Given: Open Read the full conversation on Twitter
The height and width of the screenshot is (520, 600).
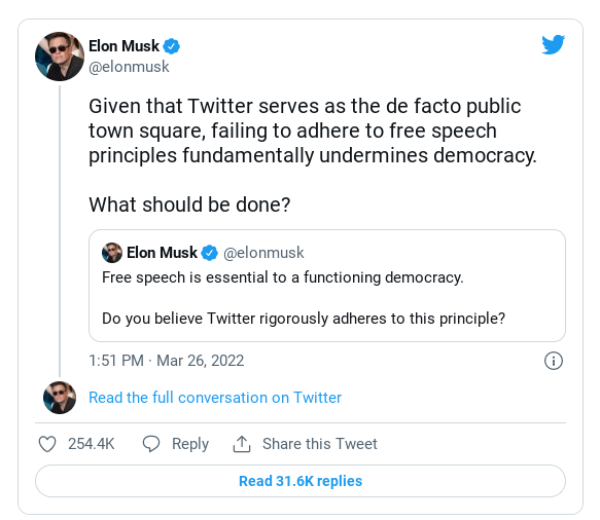Looking at the screenshot, I should tap(215, 398).
